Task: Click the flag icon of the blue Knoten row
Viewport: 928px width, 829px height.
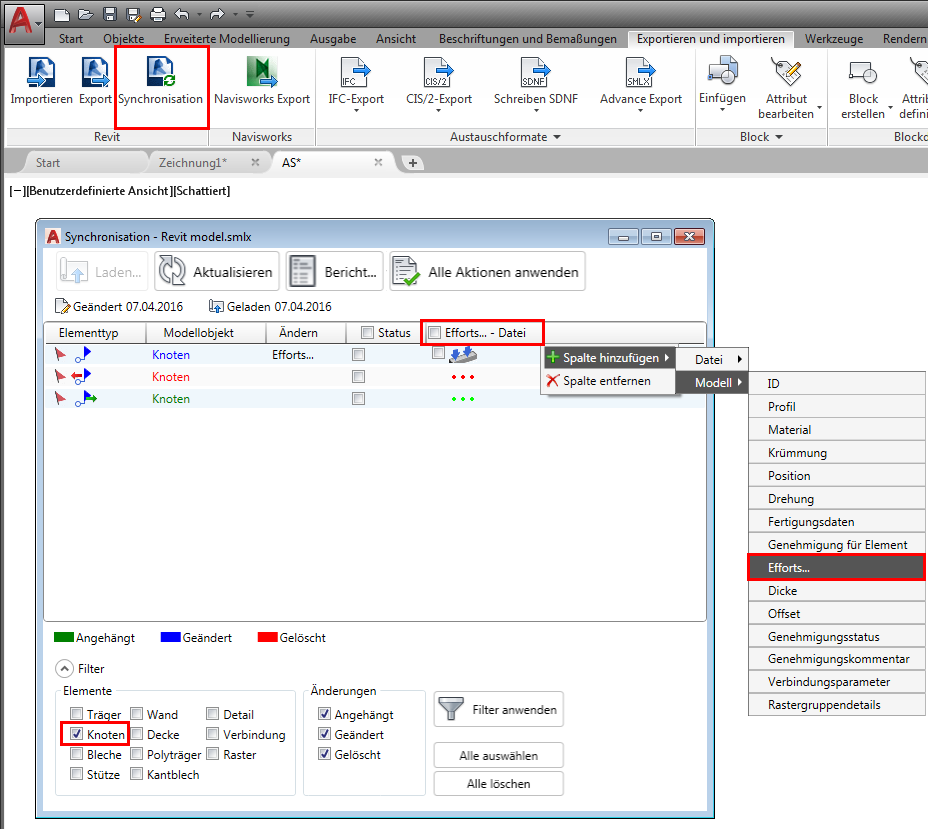Action: click(x=60, y=354)
